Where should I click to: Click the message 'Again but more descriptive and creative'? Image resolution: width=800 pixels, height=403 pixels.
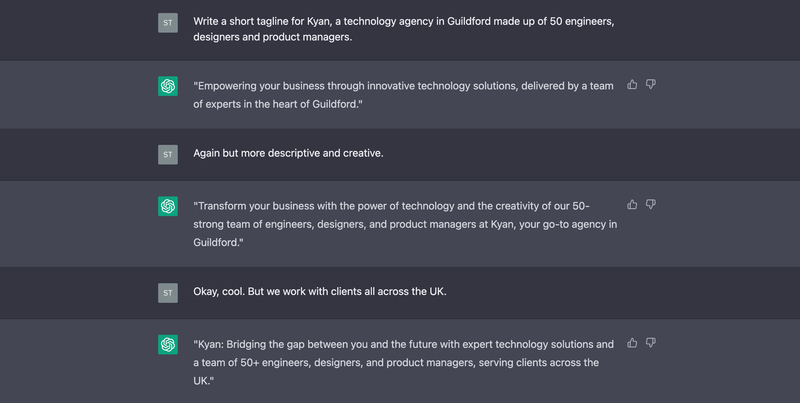pyautogui.click(x=288, y=153)
